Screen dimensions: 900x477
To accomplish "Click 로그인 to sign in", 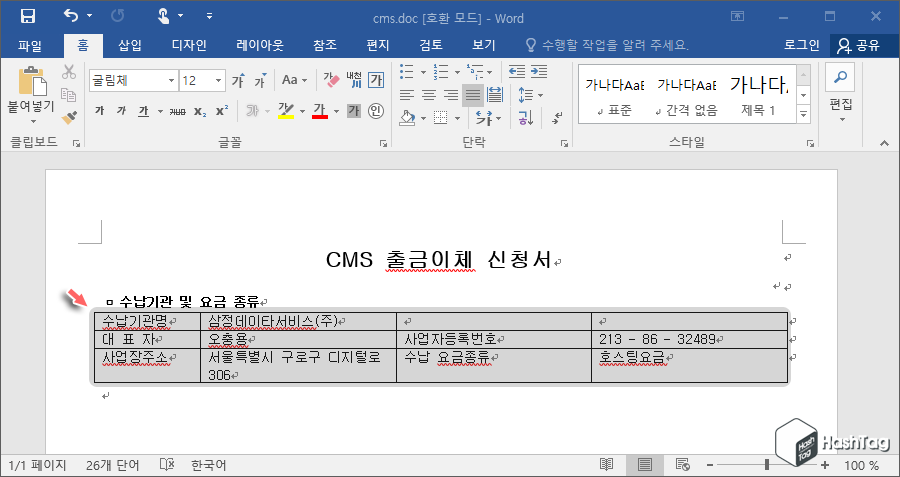I will (x=802, y=45).
